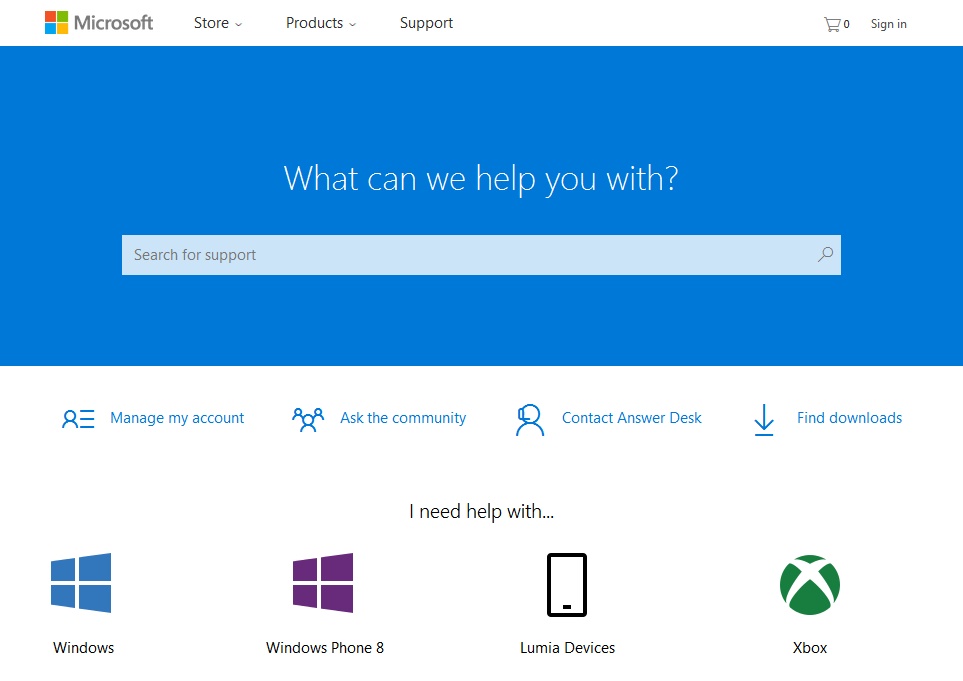Open the Contact Answer Desk link

(631, 418)
